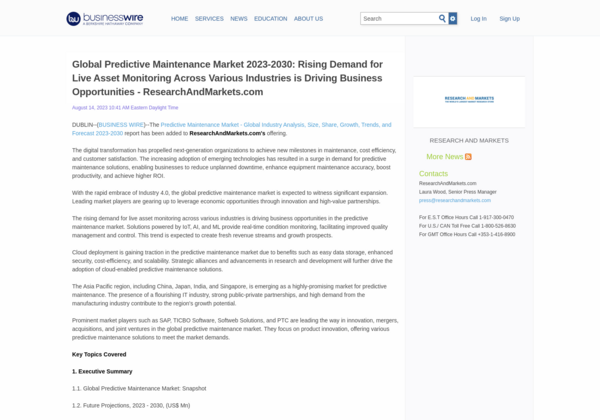The image size is (600, 420).
Task: Click the bold ResearchAndMarkets.com's text
Action: (227, 133)
